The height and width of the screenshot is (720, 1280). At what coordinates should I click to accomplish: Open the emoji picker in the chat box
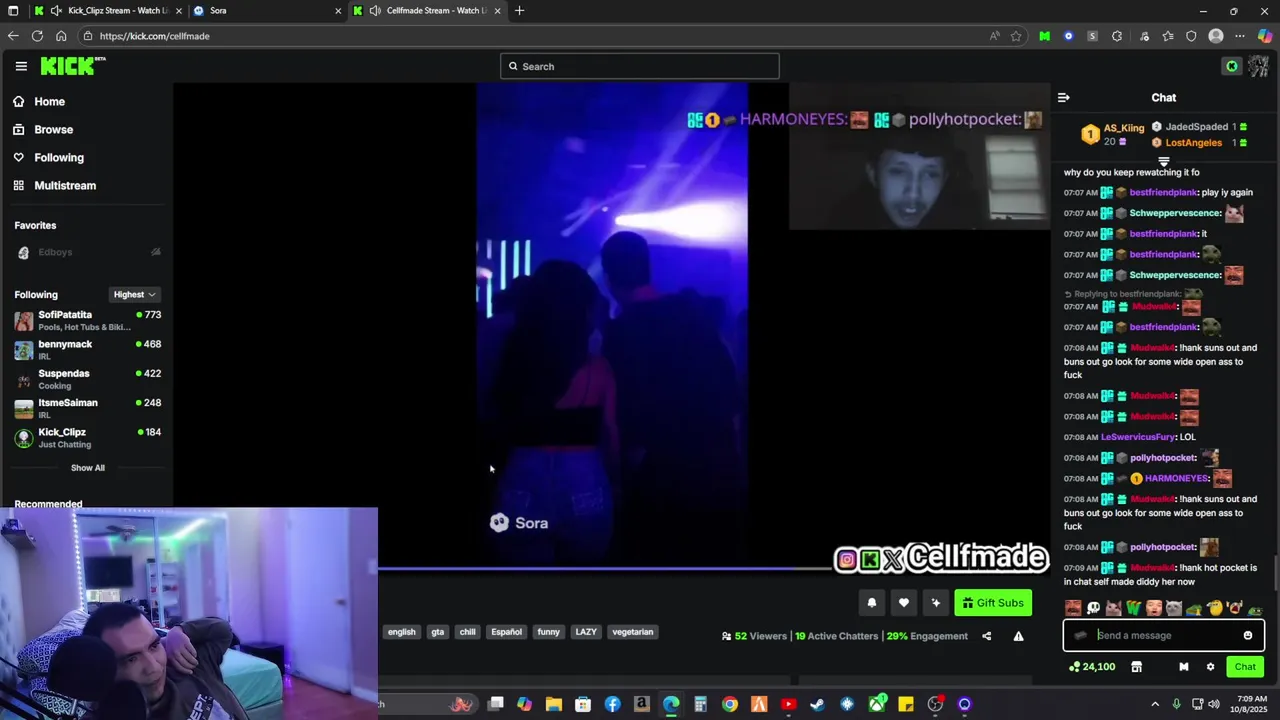click(1247, 635)
